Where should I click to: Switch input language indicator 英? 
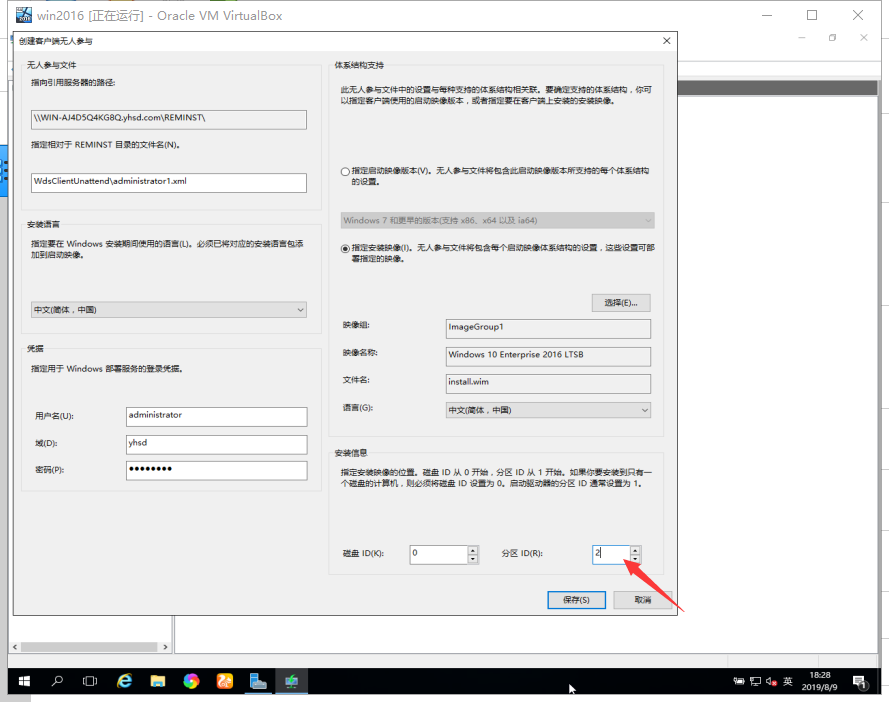(x=788, y=681)
